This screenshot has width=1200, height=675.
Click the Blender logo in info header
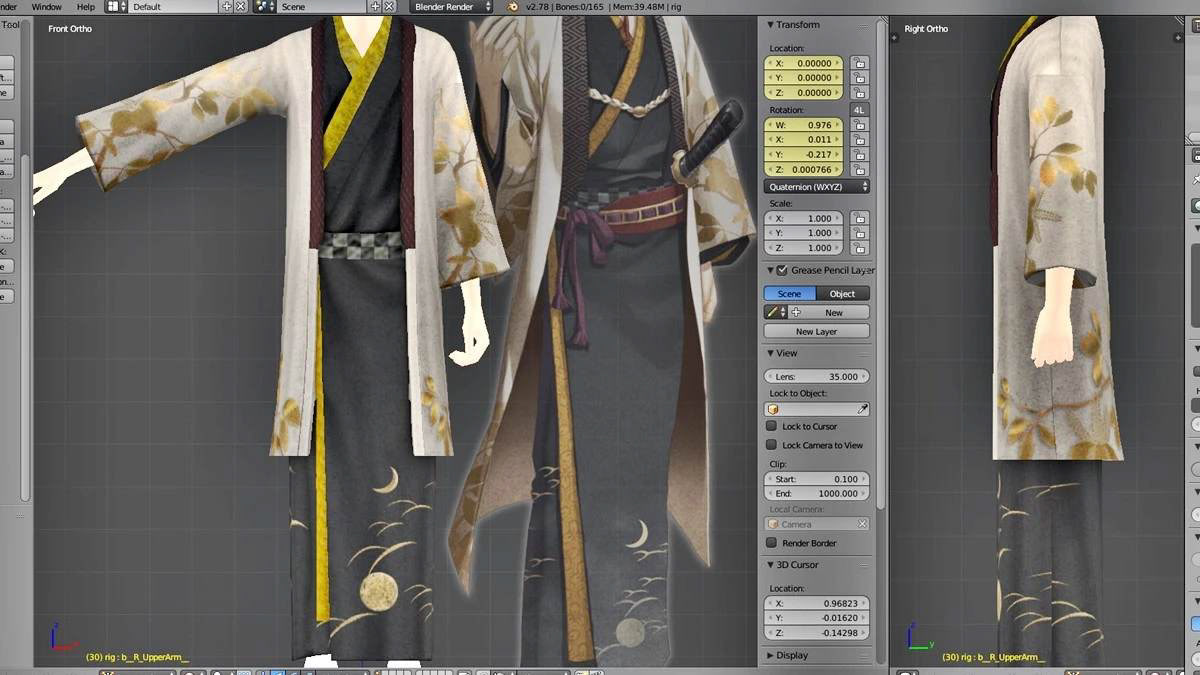(x=513, y=6)
